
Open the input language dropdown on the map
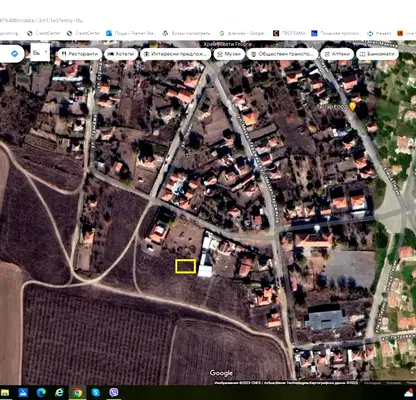pyautogui.click(x=40, y=53)
